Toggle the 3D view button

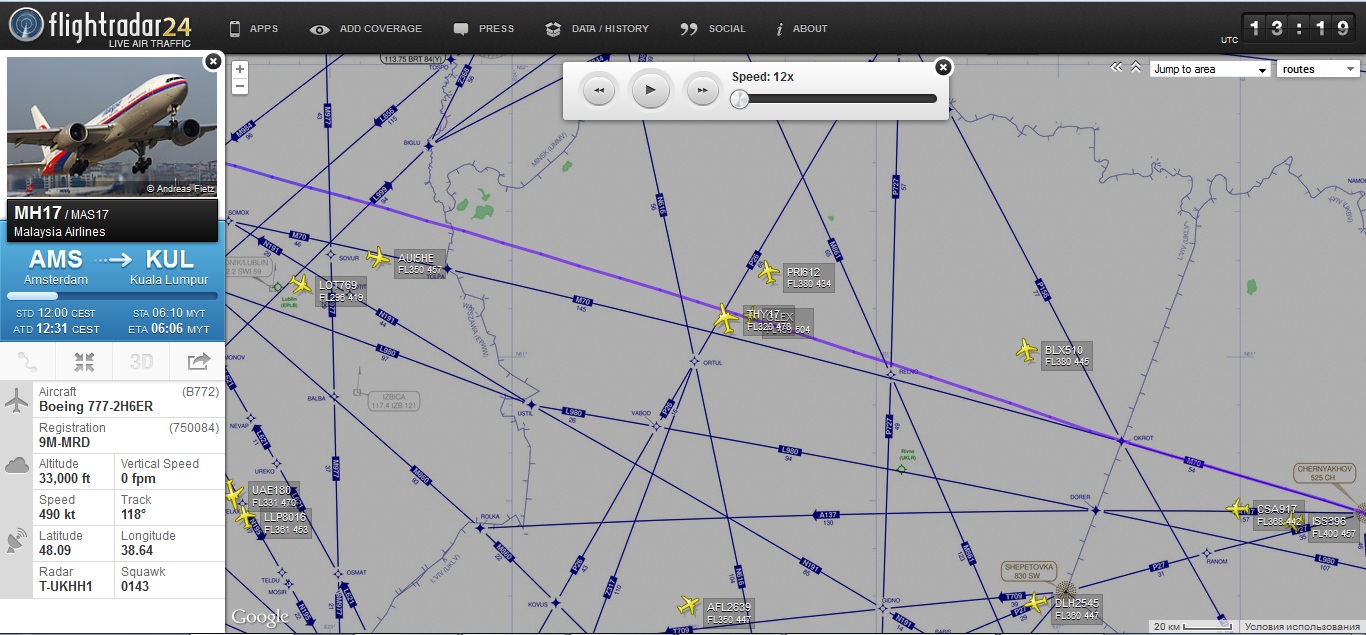[x=141, y=361]
